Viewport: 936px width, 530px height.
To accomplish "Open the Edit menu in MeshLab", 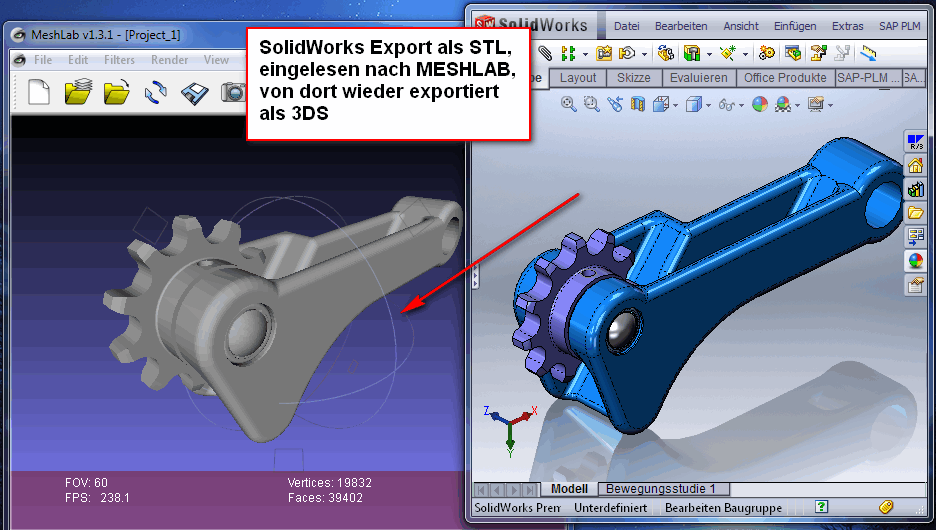I will pyautogui.click(x=78, y=60).
